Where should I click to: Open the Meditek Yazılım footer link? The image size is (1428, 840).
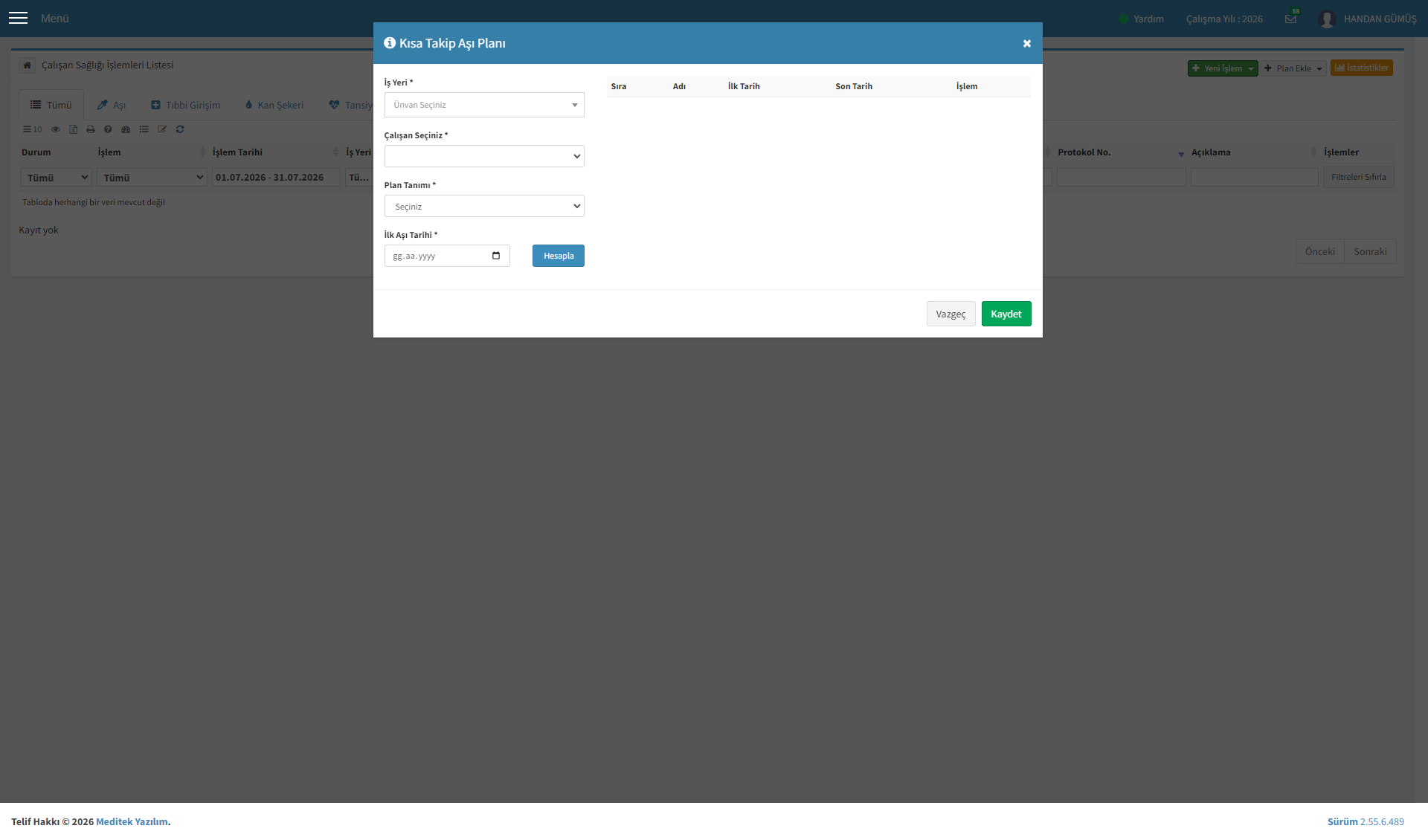(x=132, y=821)
